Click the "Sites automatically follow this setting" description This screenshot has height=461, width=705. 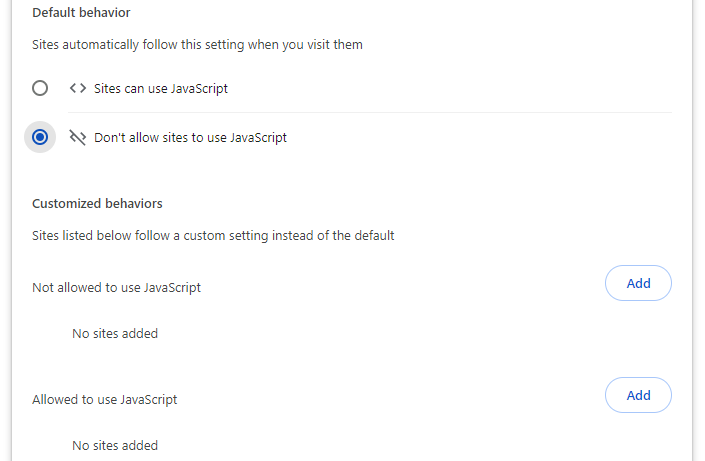(x=197, y=44)
